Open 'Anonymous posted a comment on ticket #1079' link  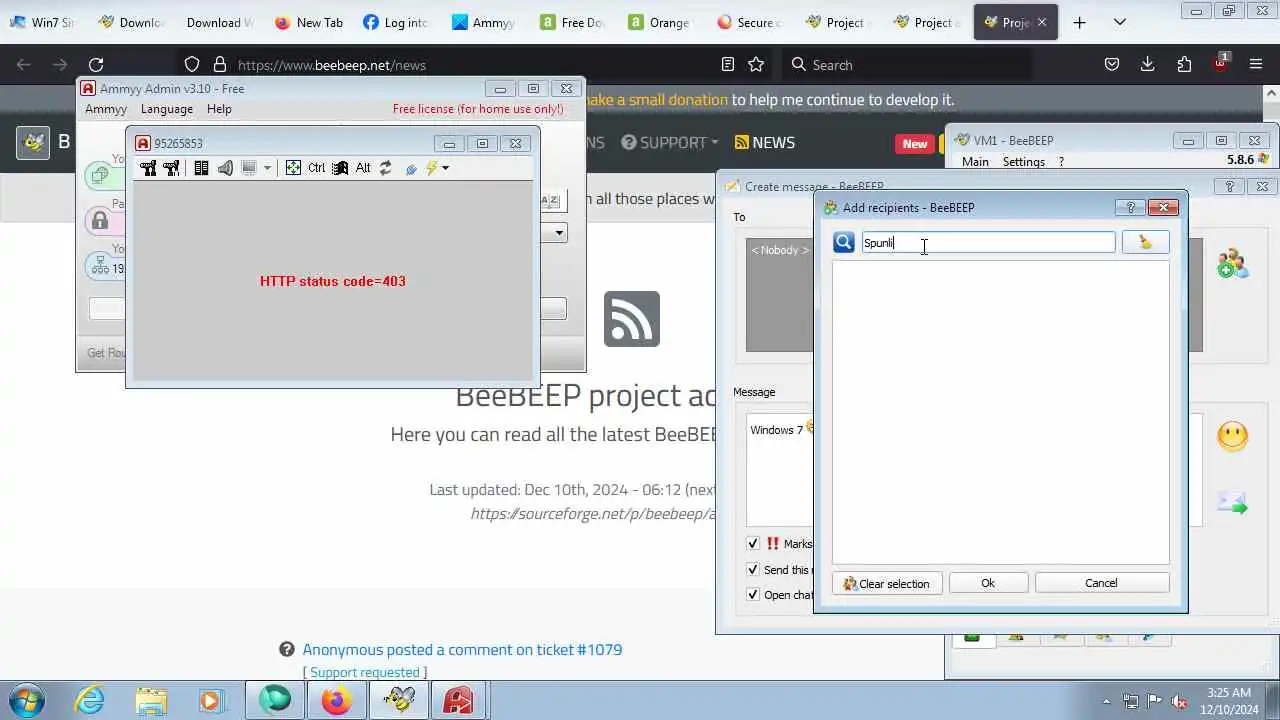462,650
